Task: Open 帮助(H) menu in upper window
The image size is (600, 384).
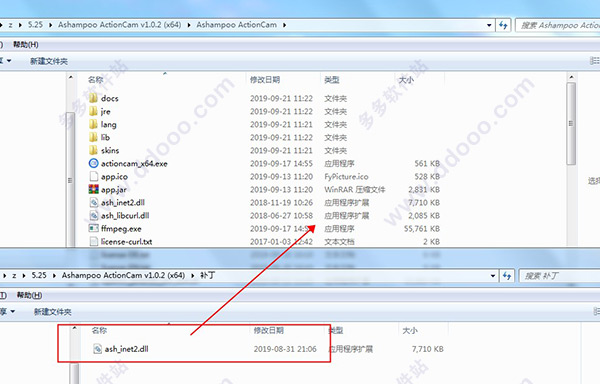Action: [x=26, y=44]
